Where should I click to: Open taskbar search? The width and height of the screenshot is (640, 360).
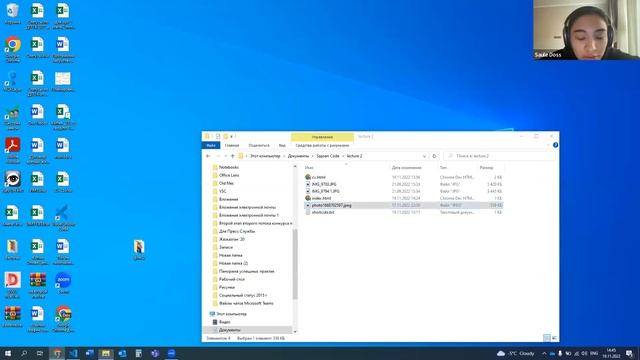[x=24, y=353]
